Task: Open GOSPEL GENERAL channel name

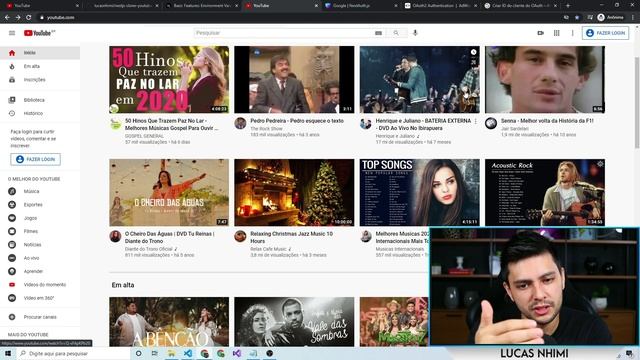Action: click(144, 136)
